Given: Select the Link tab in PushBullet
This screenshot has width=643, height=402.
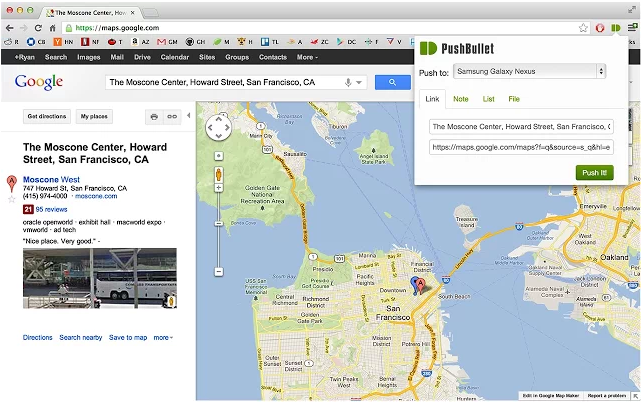Looking at the screenshot, I should [432, 99].
